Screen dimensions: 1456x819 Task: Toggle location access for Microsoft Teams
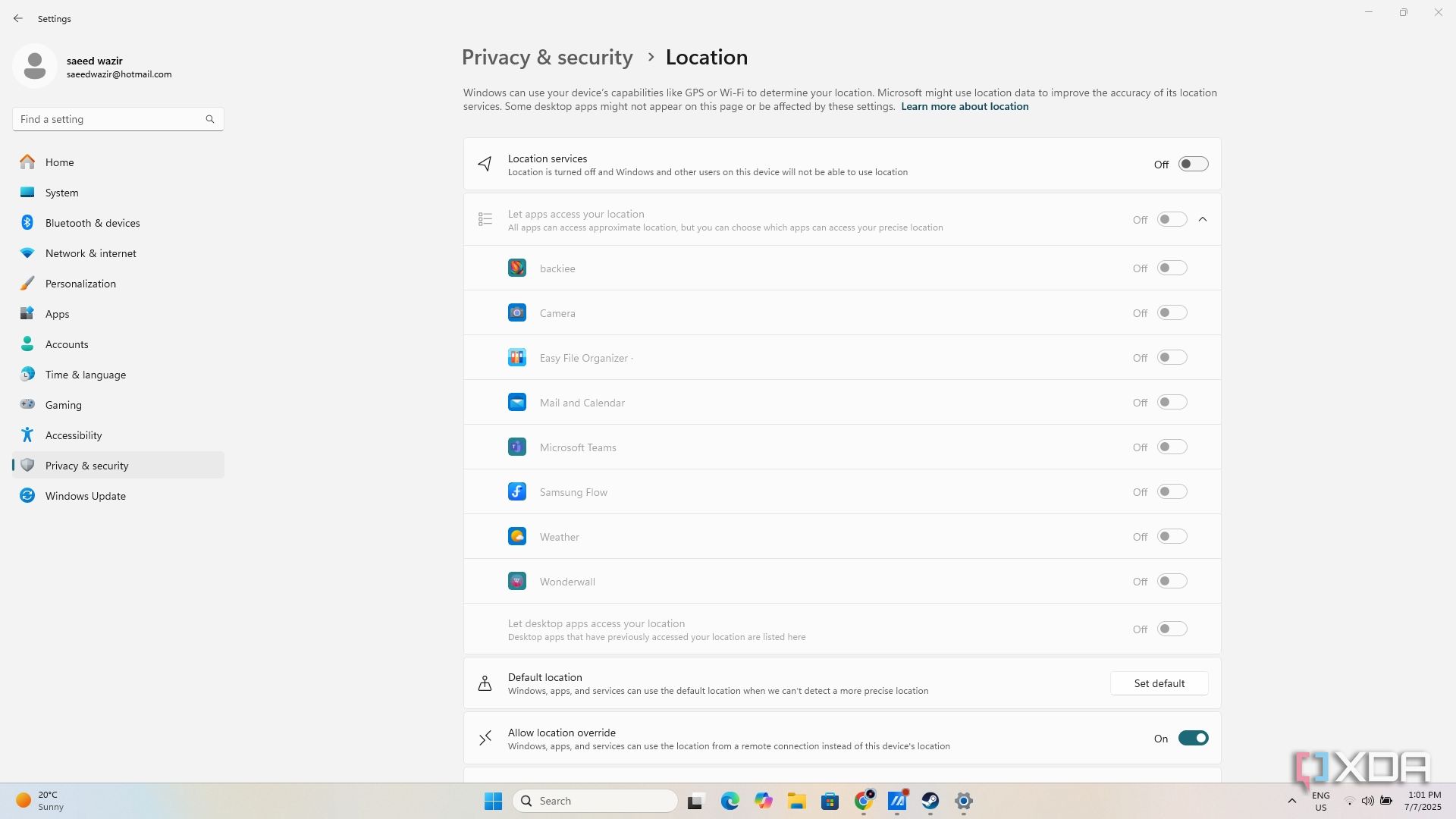[1172, 447]
